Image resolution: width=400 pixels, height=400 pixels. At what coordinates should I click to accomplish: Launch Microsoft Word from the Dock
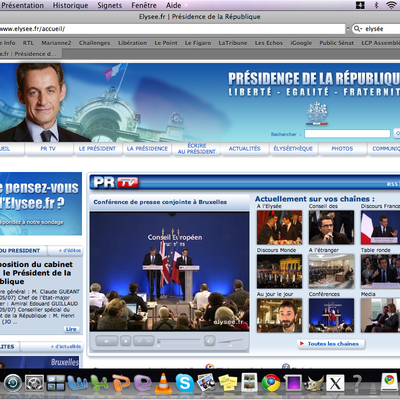(x=77, y=383)
